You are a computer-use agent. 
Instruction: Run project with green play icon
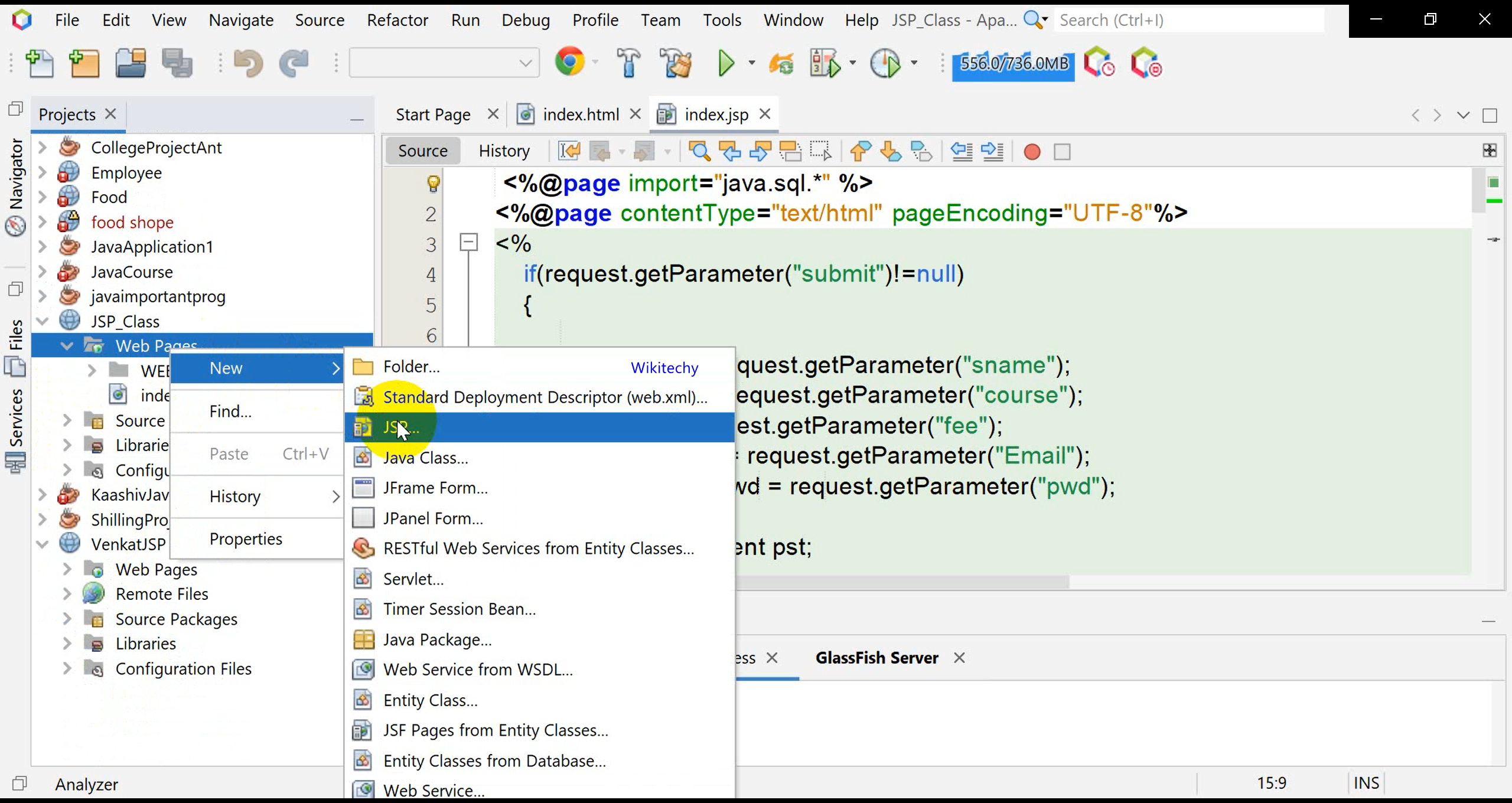(x=726, y=63)
